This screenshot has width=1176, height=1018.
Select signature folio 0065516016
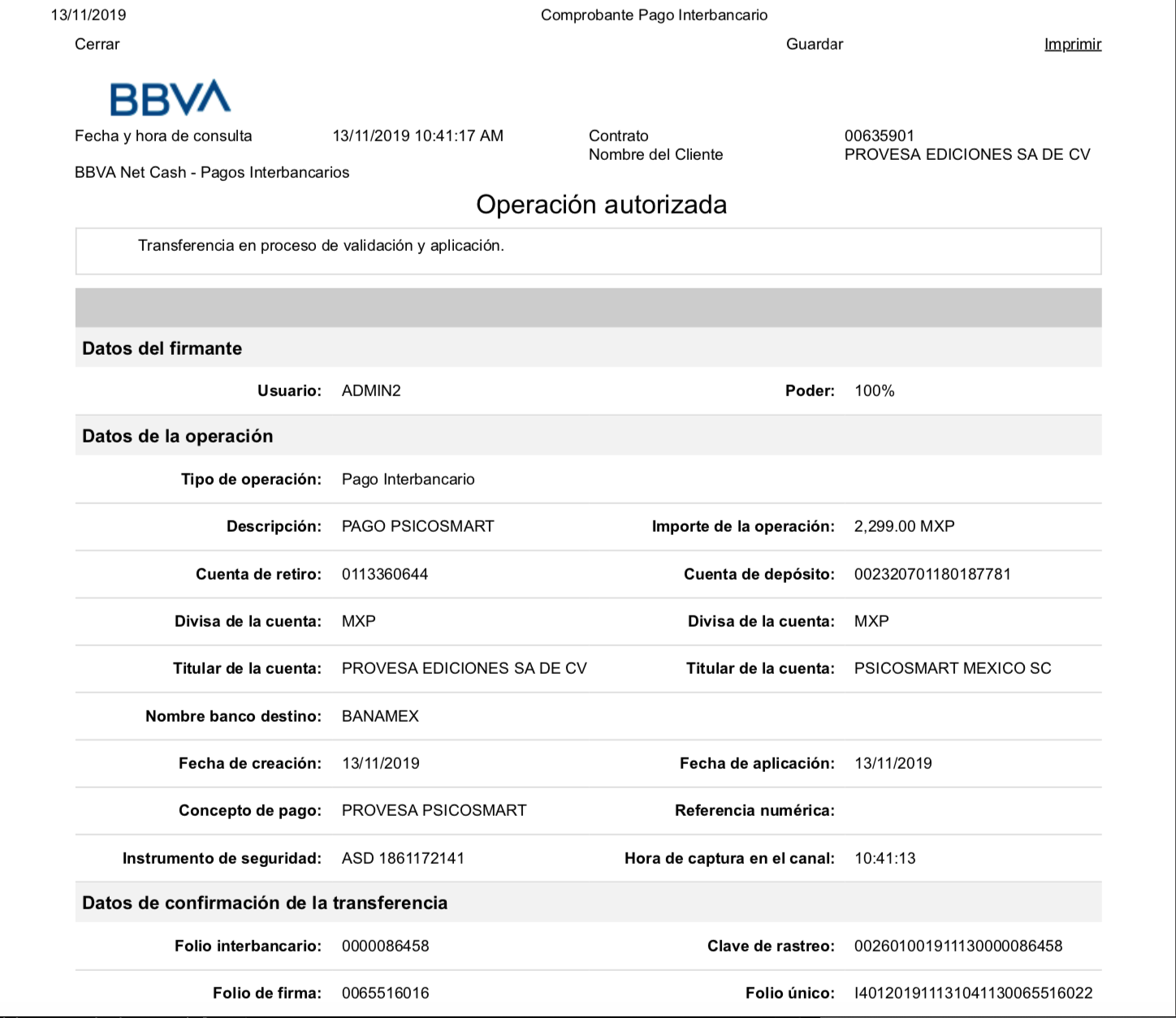click(386, 993)
